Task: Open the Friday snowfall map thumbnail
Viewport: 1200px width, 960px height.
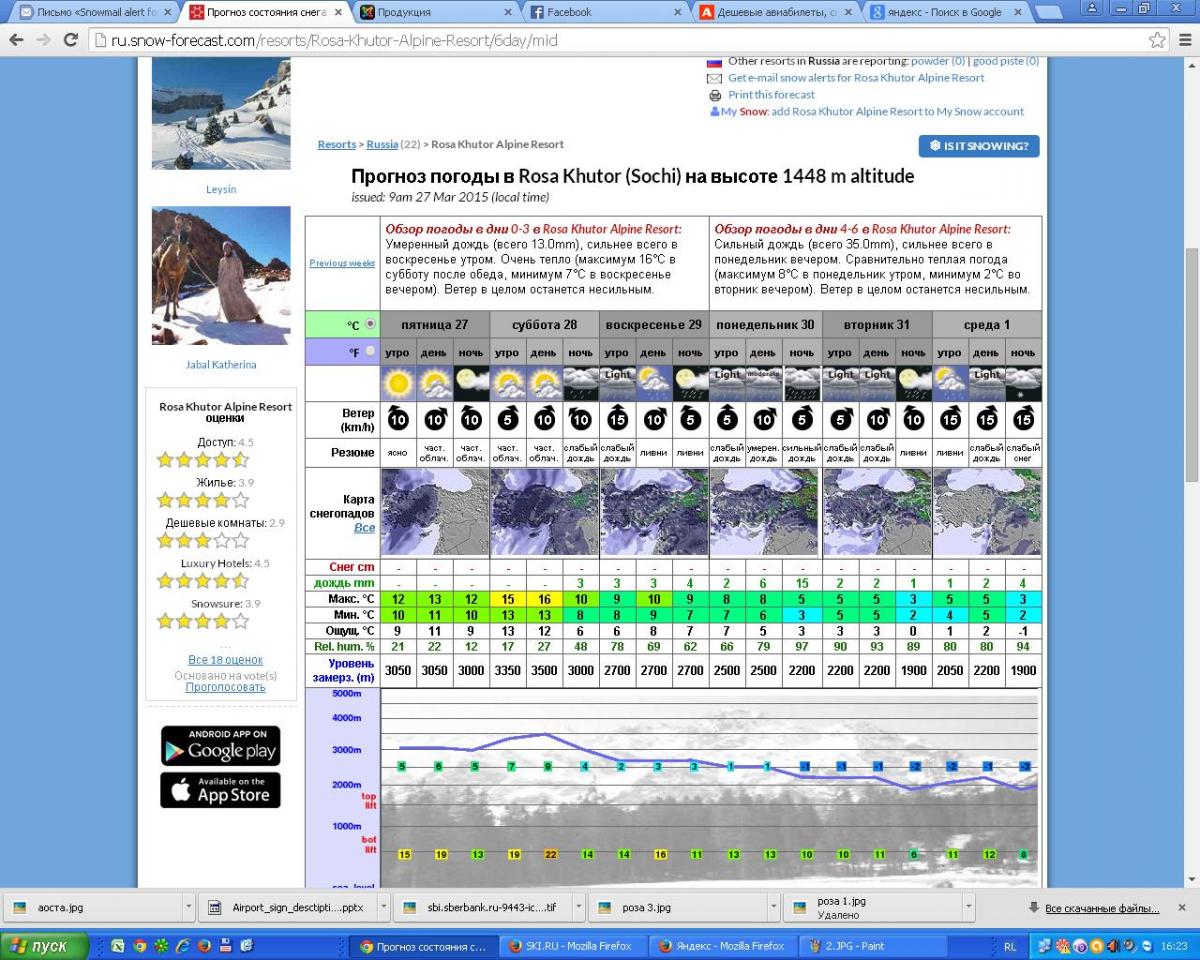Action: [x=435, y=511]
